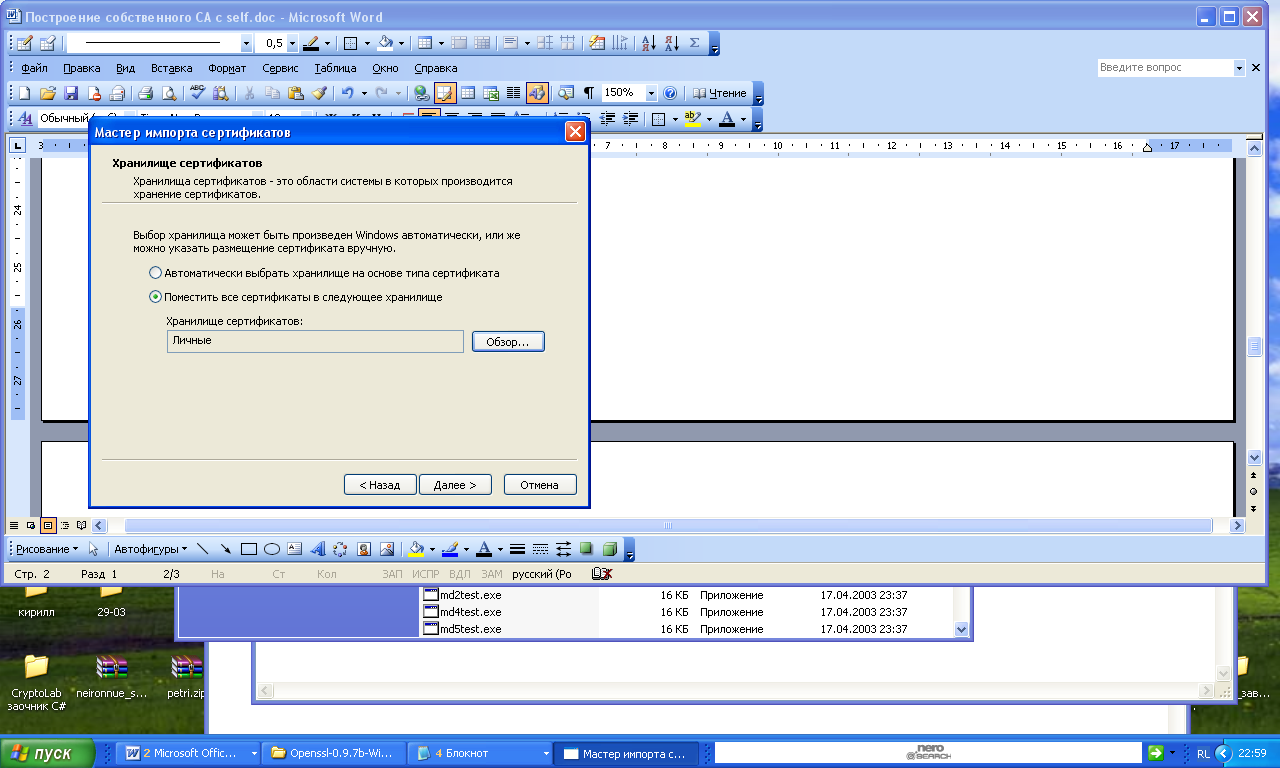Open the Автофигуры menu
Image resolution: width=1280 pixels, height=768 pixels.
(x=151, y=549)
